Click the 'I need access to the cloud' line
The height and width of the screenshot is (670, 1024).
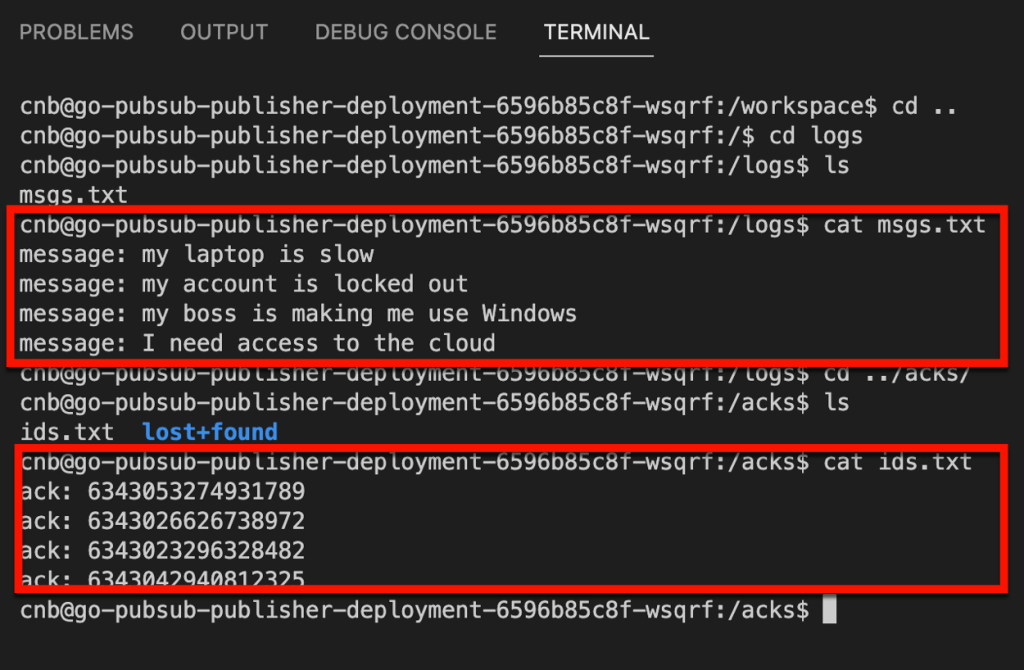click(x=318, y=344)
